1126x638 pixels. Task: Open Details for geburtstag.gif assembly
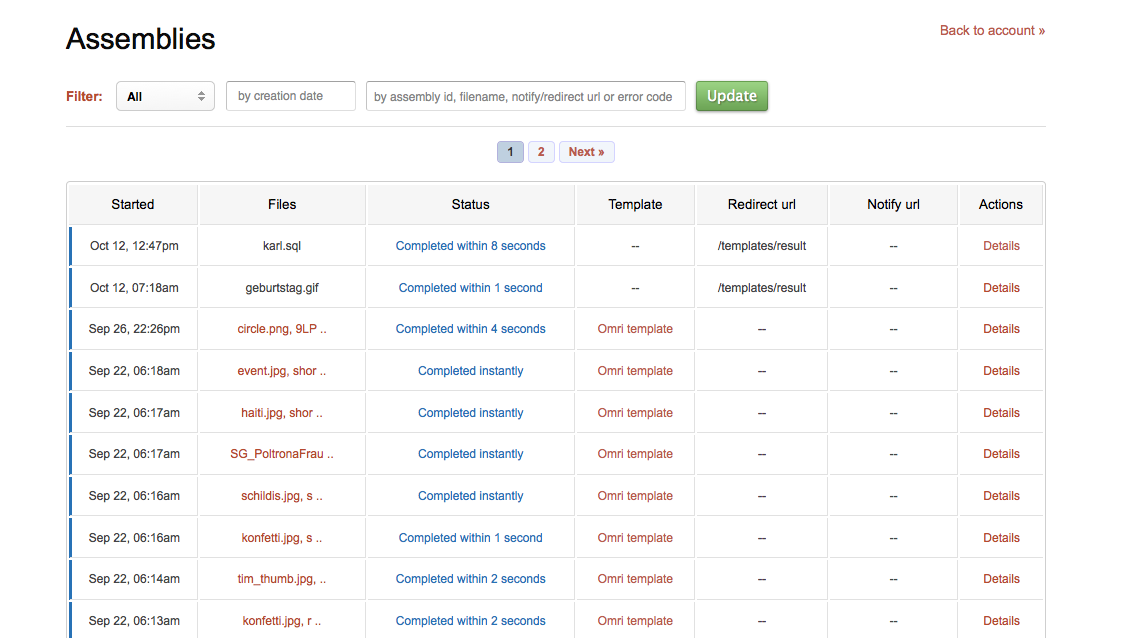(1000, 288)
